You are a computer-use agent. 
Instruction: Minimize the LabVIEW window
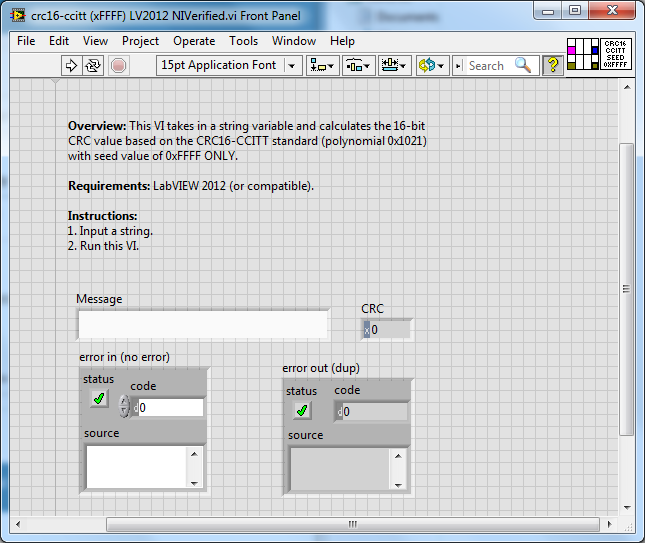(548, 10)
